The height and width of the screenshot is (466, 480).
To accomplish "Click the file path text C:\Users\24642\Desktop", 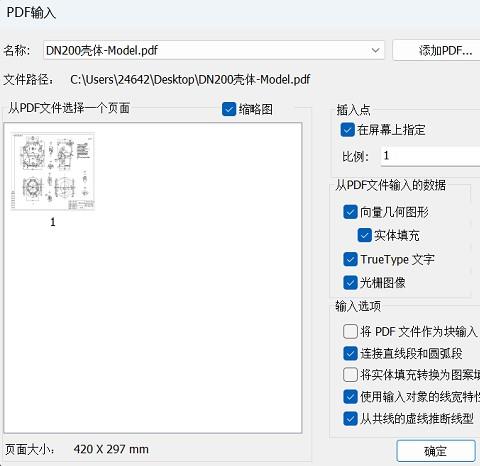I will pyautogui.click(x=190, y=80).
